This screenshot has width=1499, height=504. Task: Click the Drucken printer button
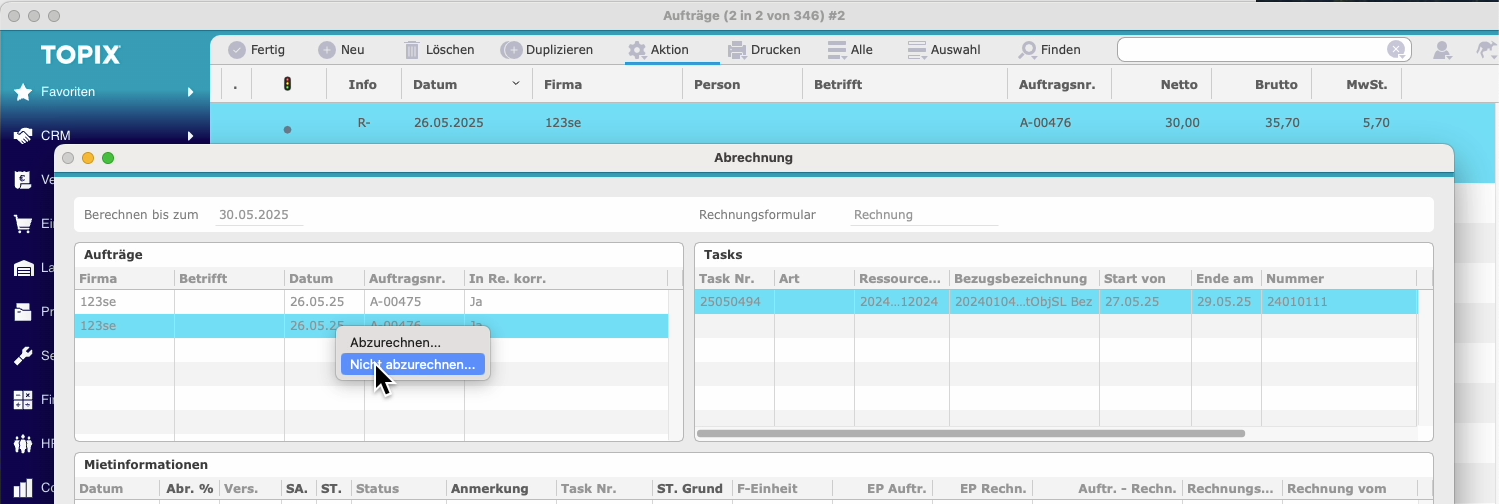[764, 49]
